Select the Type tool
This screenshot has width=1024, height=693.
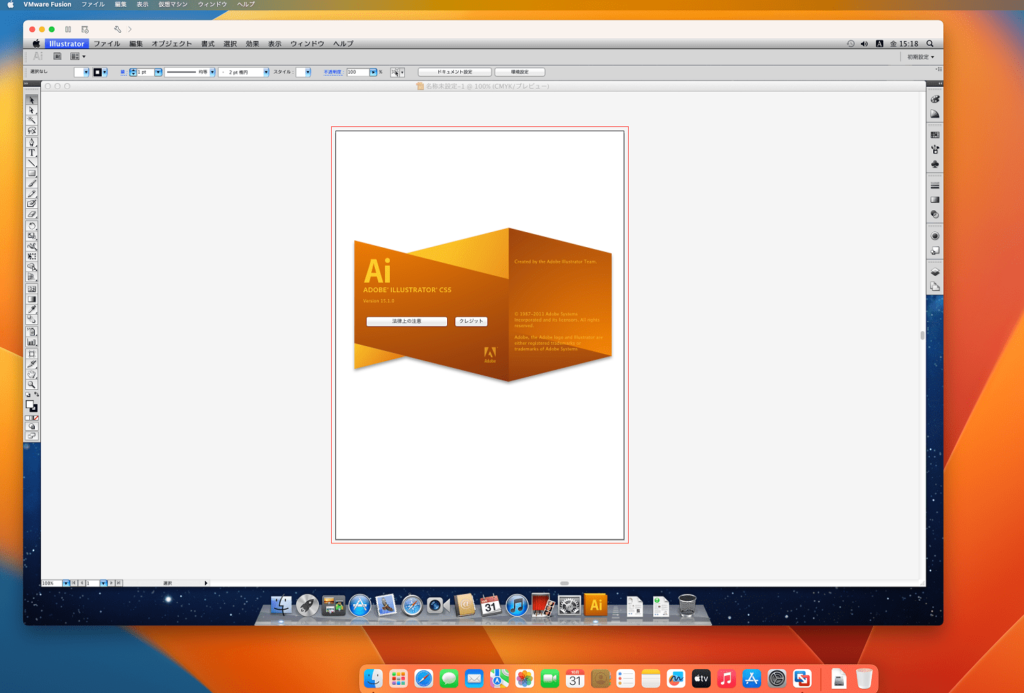[31, 153]
